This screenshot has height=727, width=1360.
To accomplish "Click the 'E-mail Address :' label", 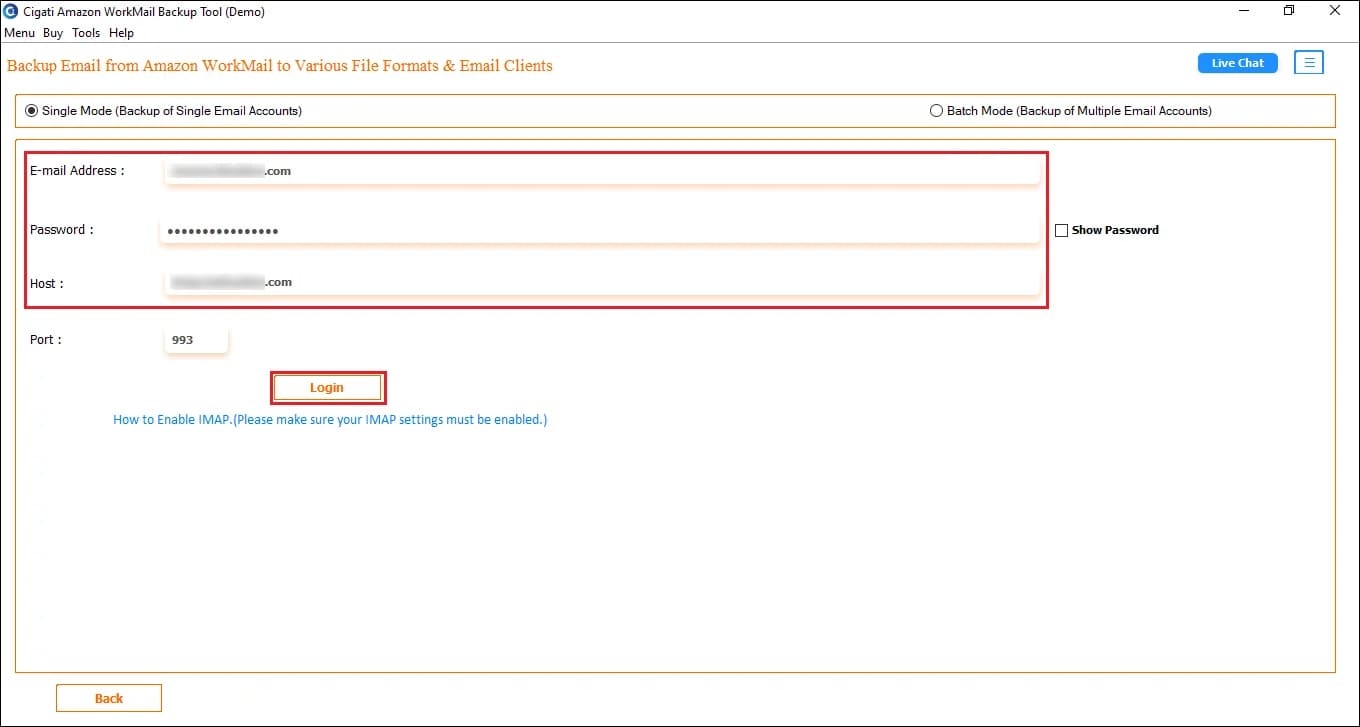I will click(77, 171).
